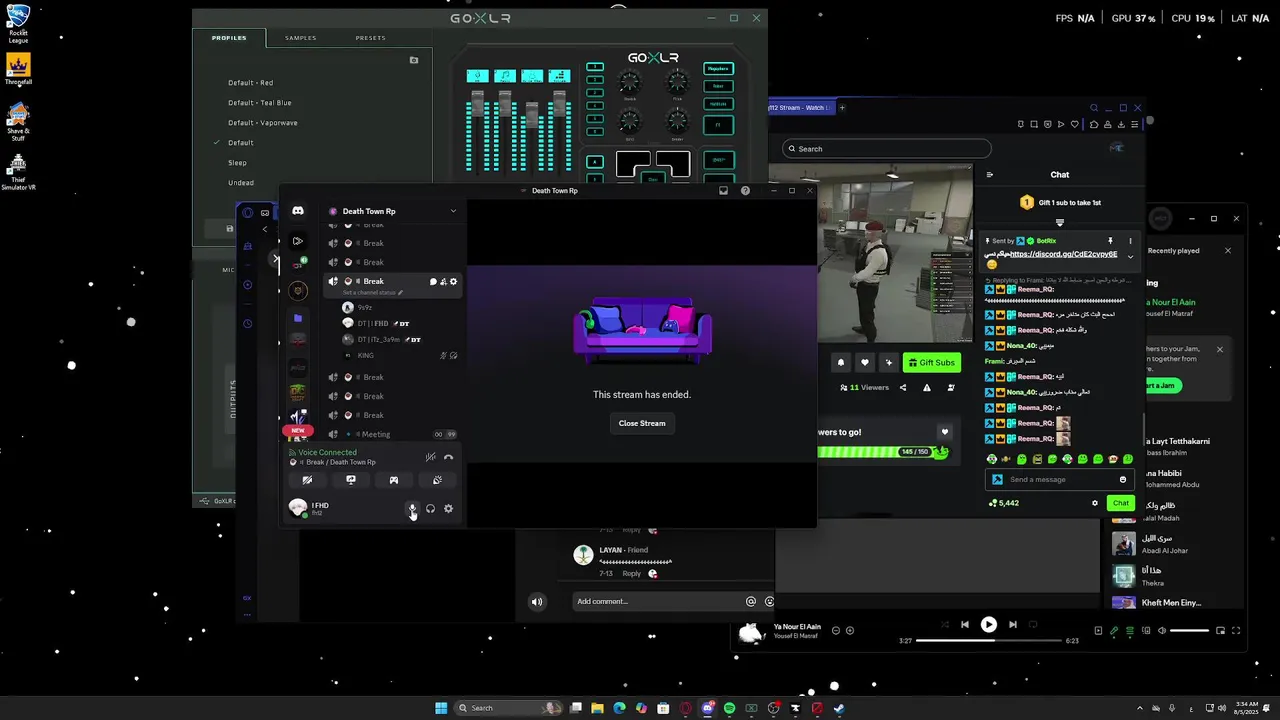Toggle Discord noise suppression icon

tap(430, 457)
